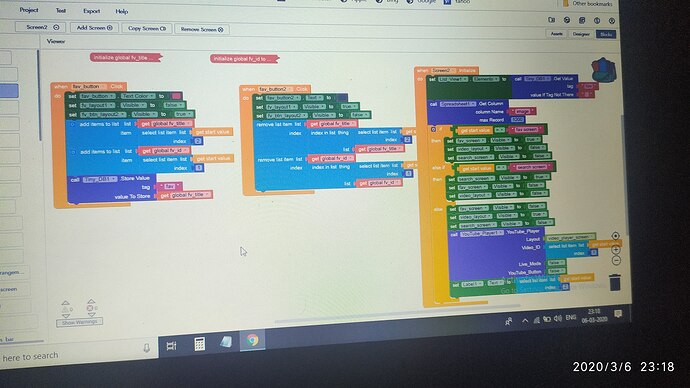Open Task View on the taskbar
Screen dimensions: 690x388
[x=172, y=346]
